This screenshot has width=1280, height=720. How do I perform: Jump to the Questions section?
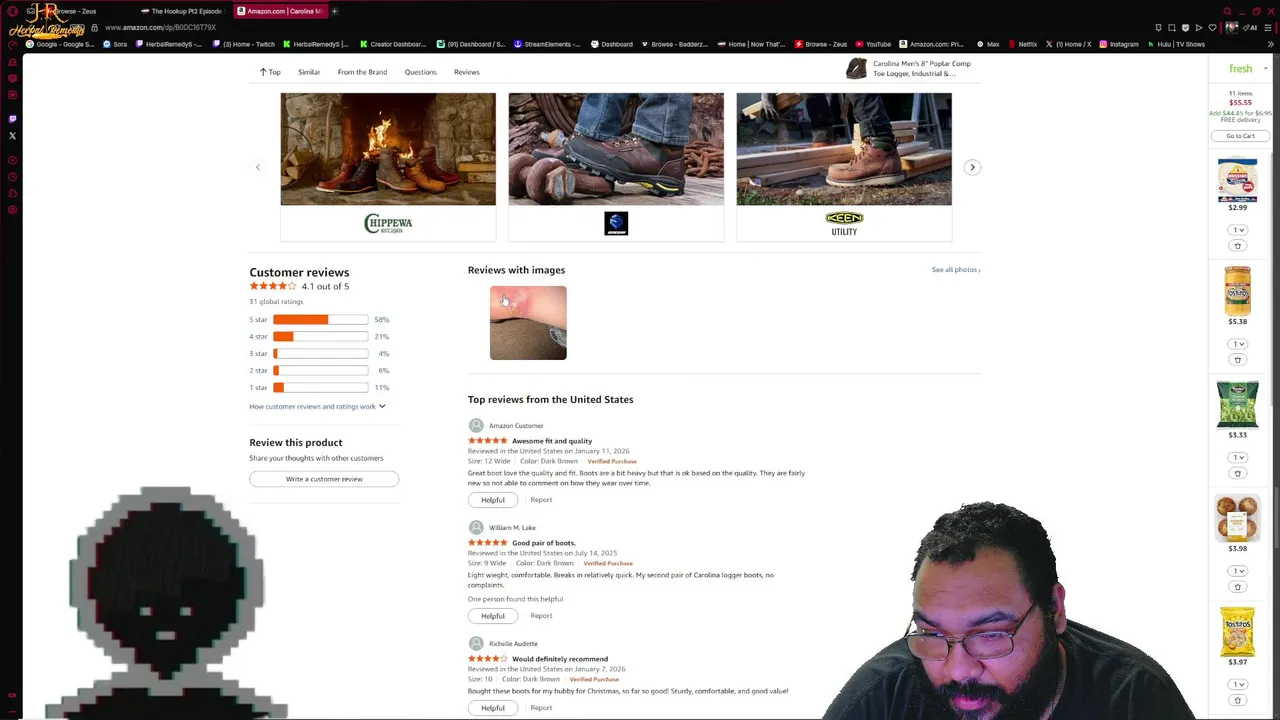click(420, 72)
